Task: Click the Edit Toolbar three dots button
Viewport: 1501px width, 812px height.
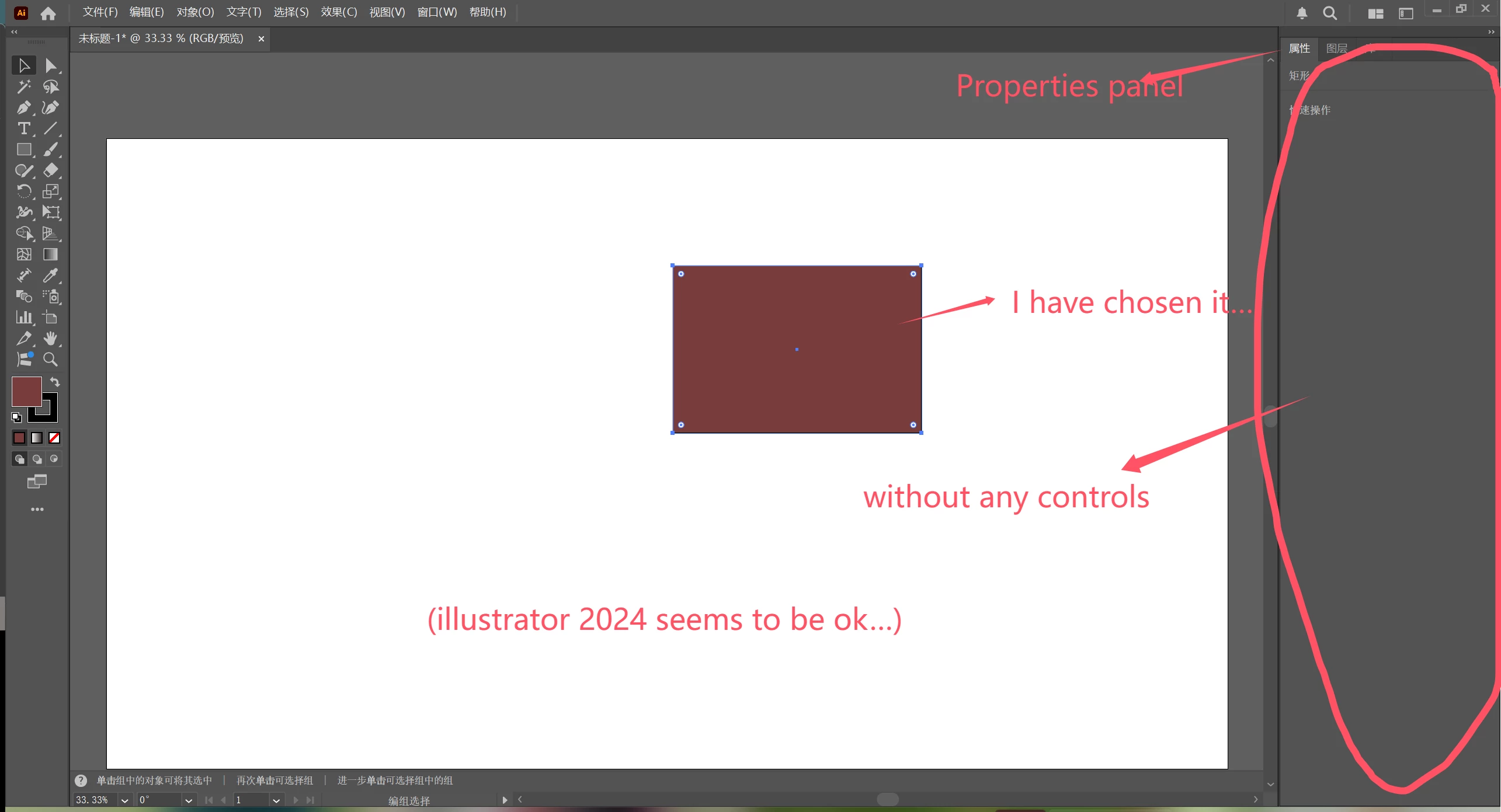Action: 37,510
